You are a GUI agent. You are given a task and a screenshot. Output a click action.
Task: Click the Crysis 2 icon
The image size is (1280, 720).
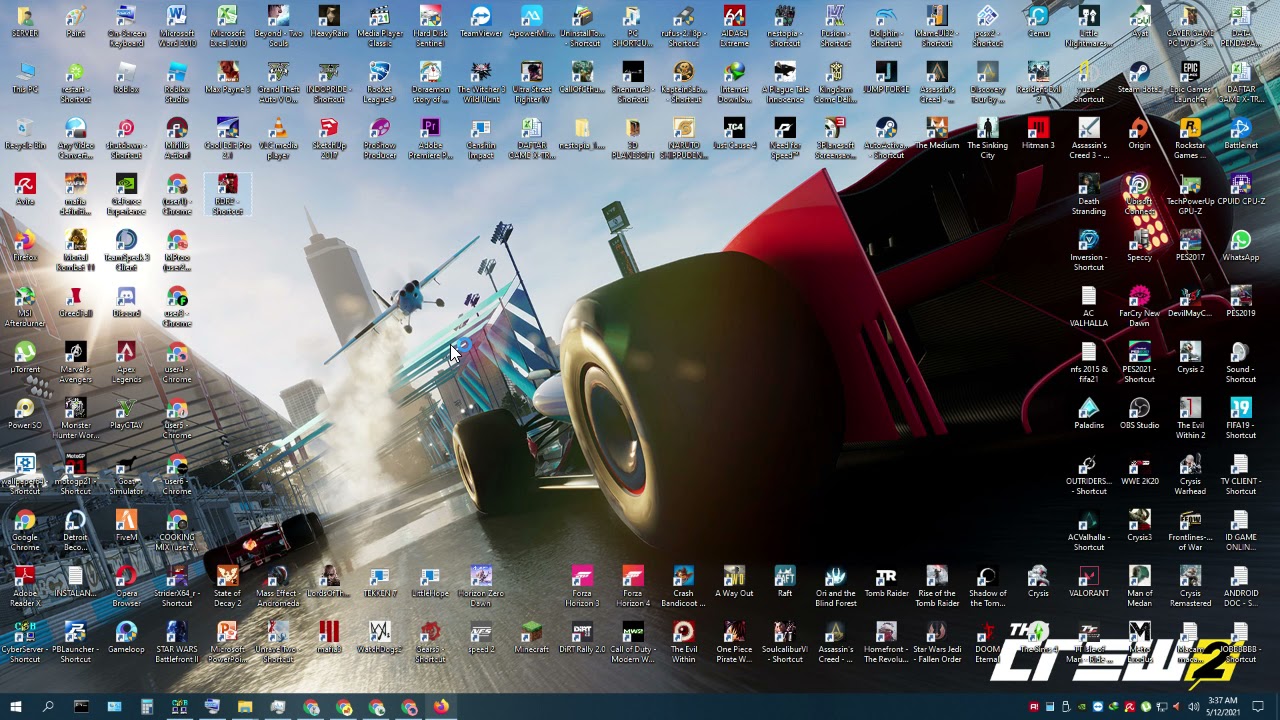(x=1190, y=359)
